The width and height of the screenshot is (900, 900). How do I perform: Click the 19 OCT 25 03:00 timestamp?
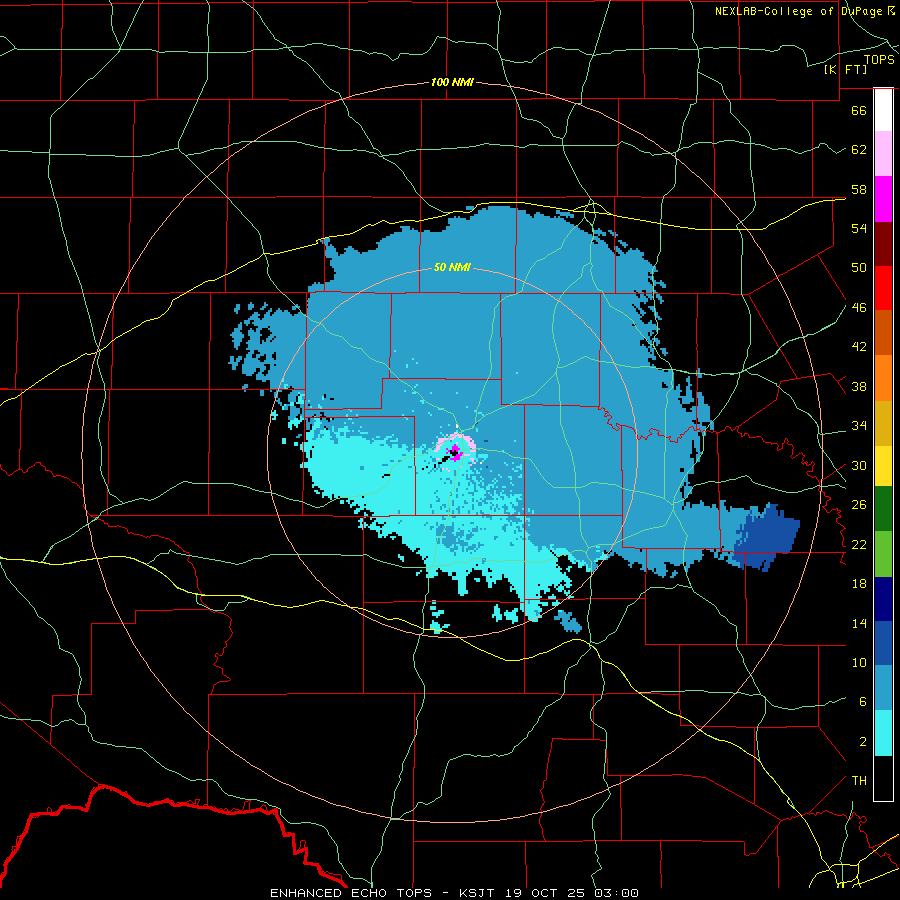tap(572, 893)
